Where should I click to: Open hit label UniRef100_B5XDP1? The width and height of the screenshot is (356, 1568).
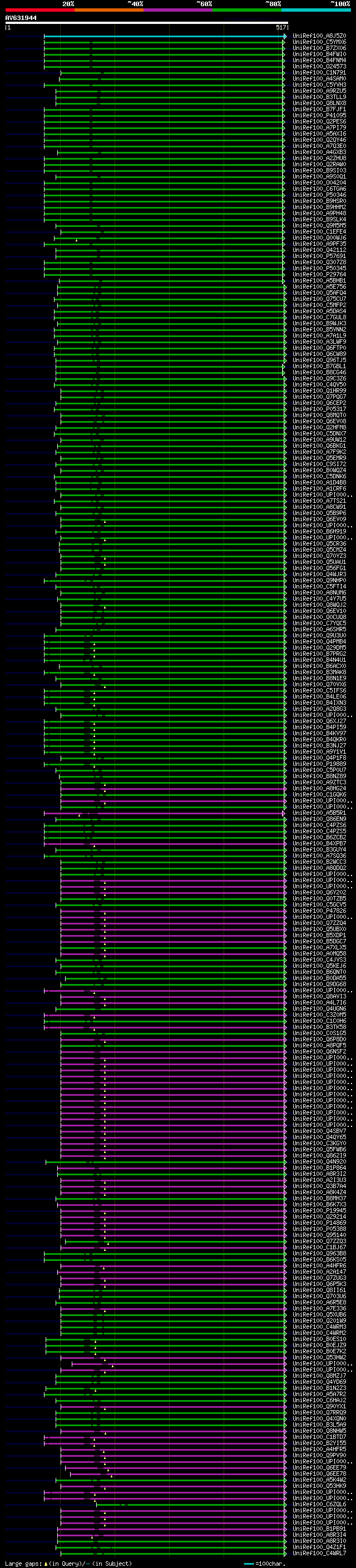(x=319, y=935)
